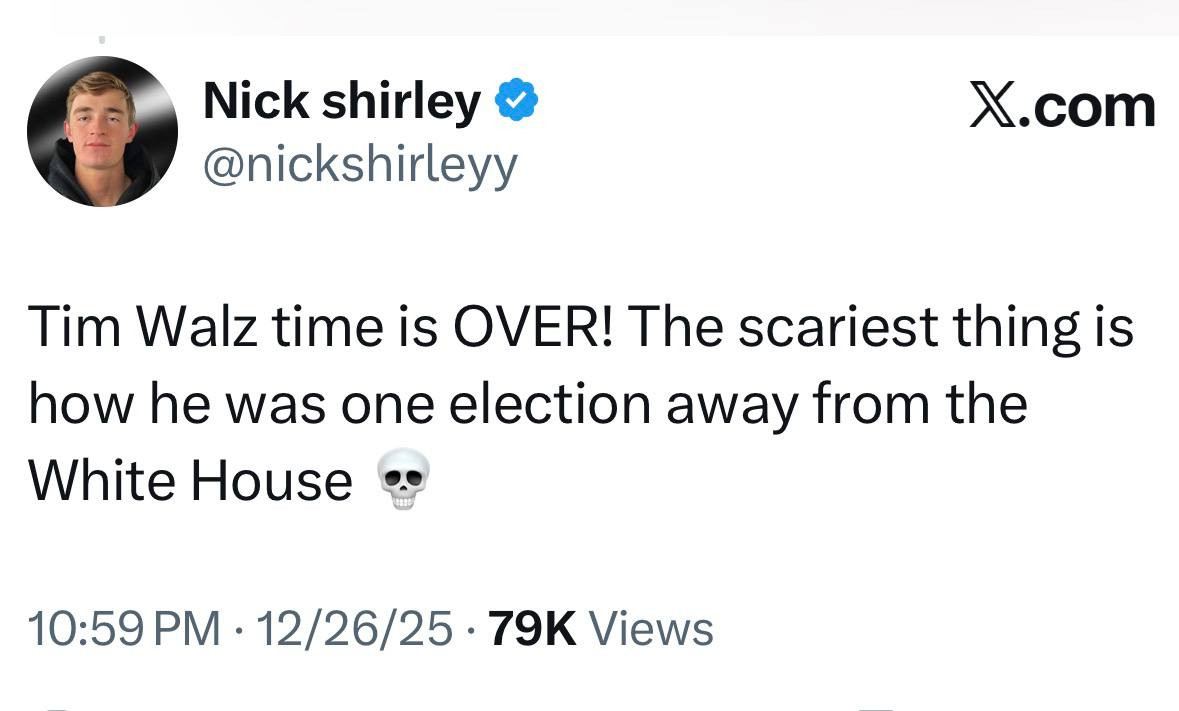
Task: Open Nick Shirley's profile picture
Action: pyautogui.click(x=102, y=131)
